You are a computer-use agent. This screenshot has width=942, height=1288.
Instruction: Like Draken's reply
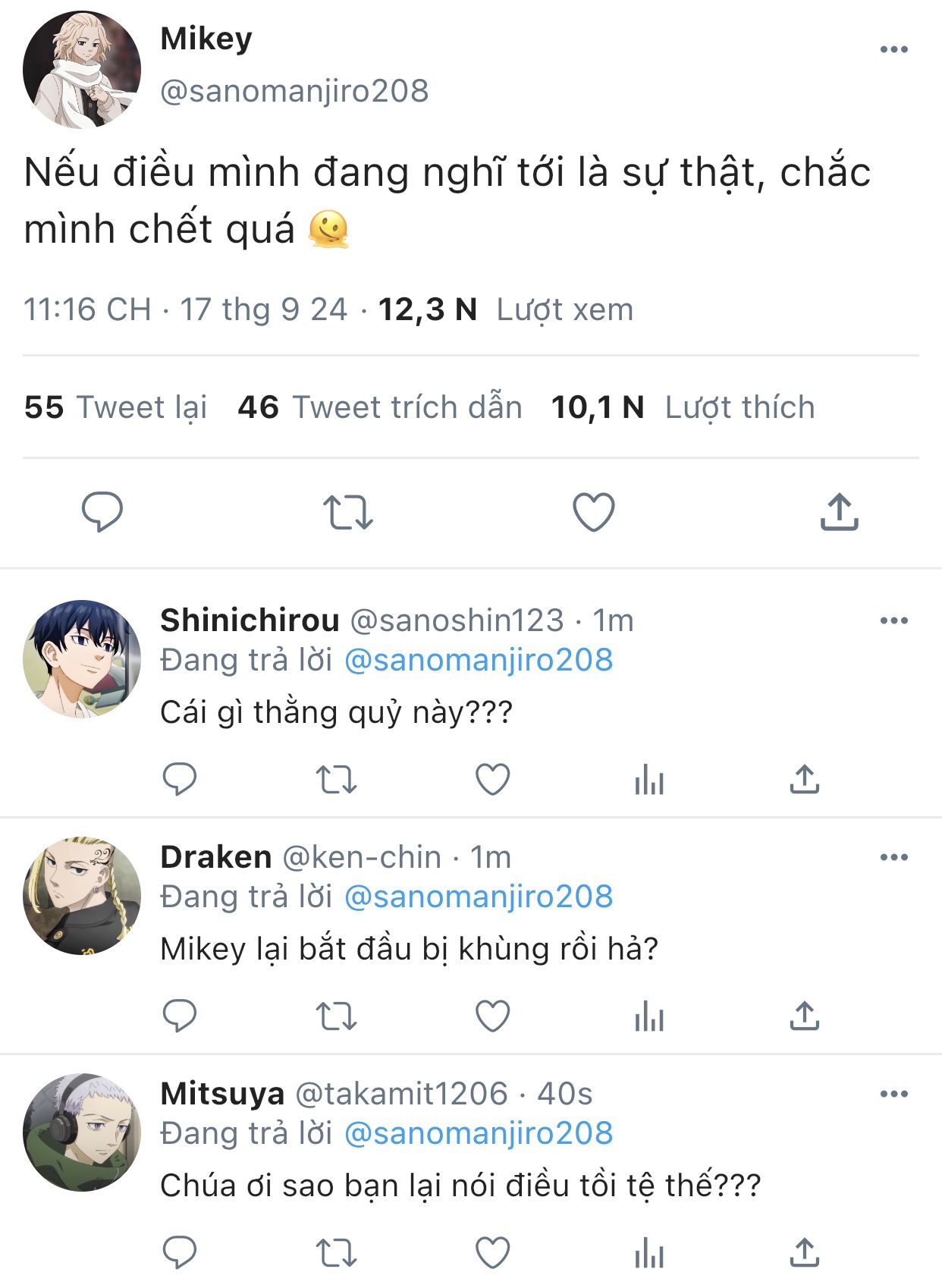coord(492,1016)
